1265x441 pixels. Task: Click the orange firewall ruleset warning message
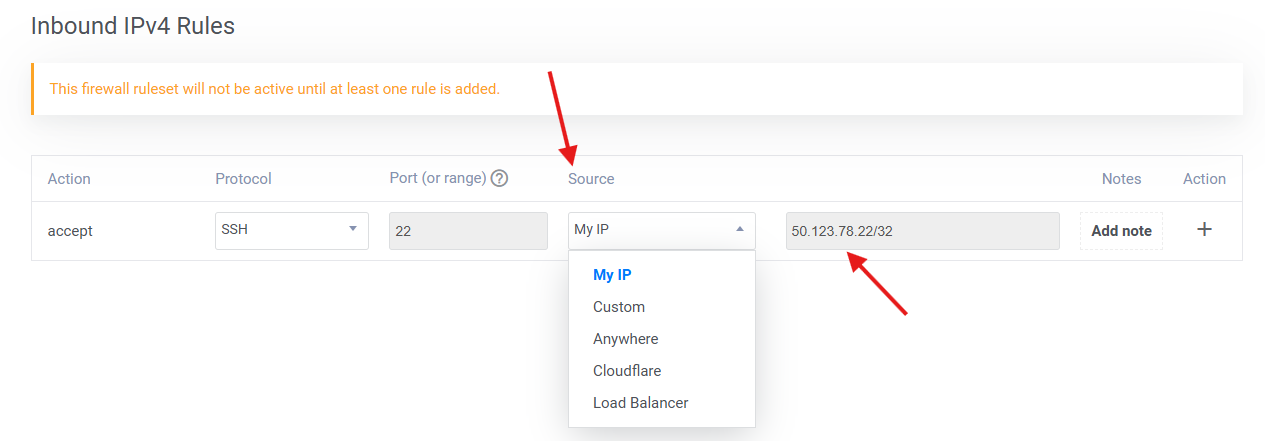(x=275, y=89)
